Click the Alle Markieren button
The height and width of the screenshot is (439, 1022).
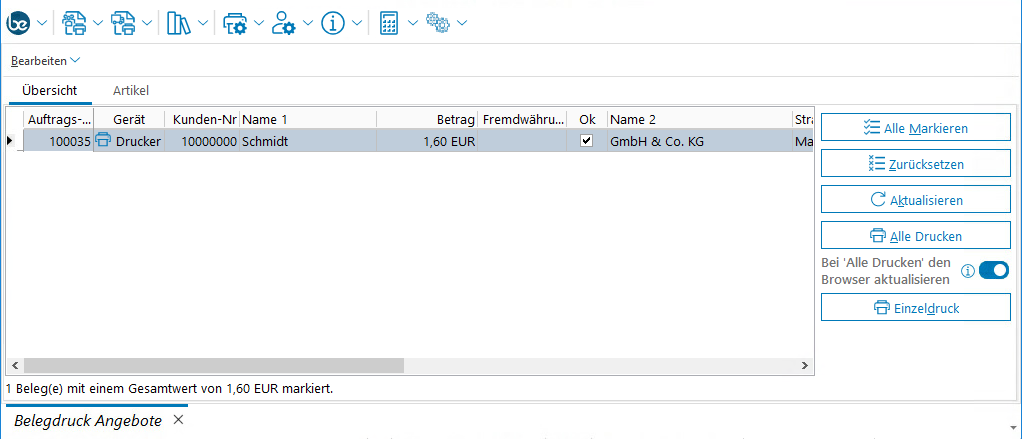tap(915, 128)
